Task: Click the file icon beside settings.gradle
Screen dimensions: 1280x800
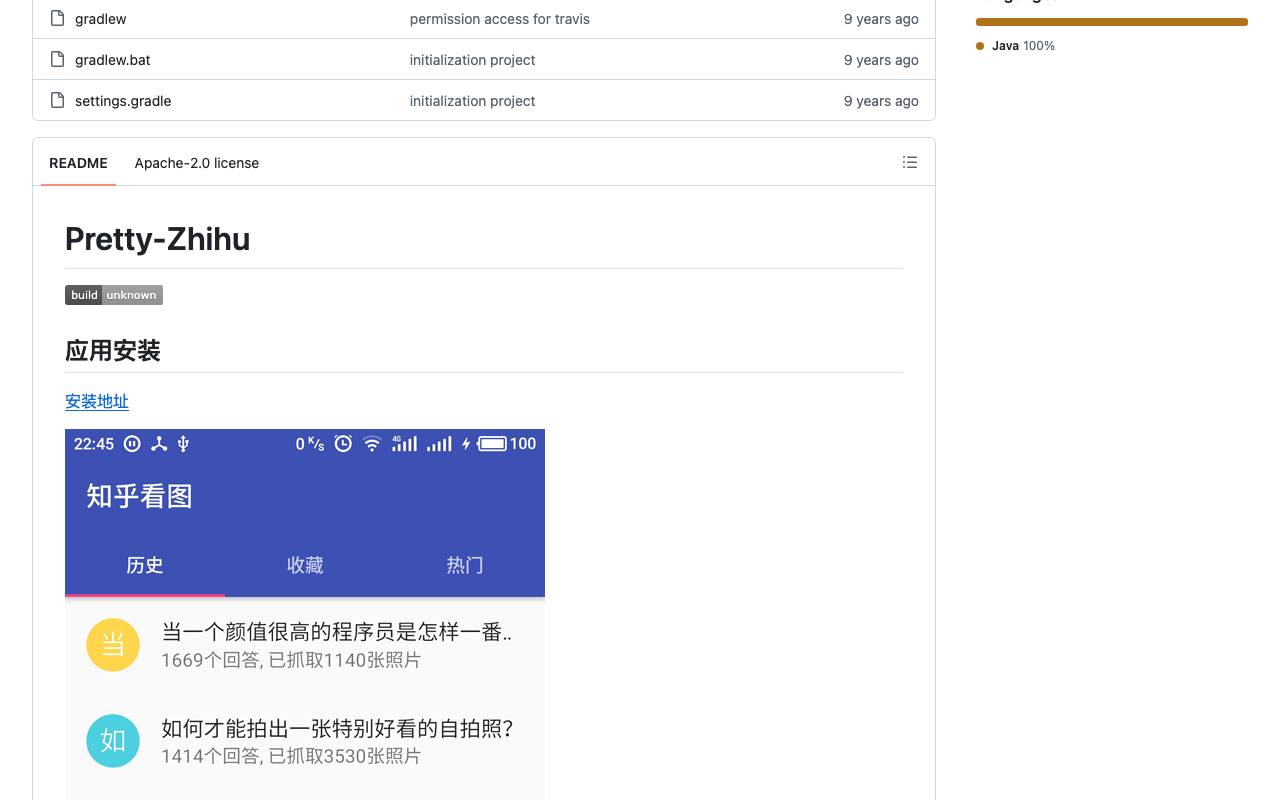Action: tap(57, 100)
